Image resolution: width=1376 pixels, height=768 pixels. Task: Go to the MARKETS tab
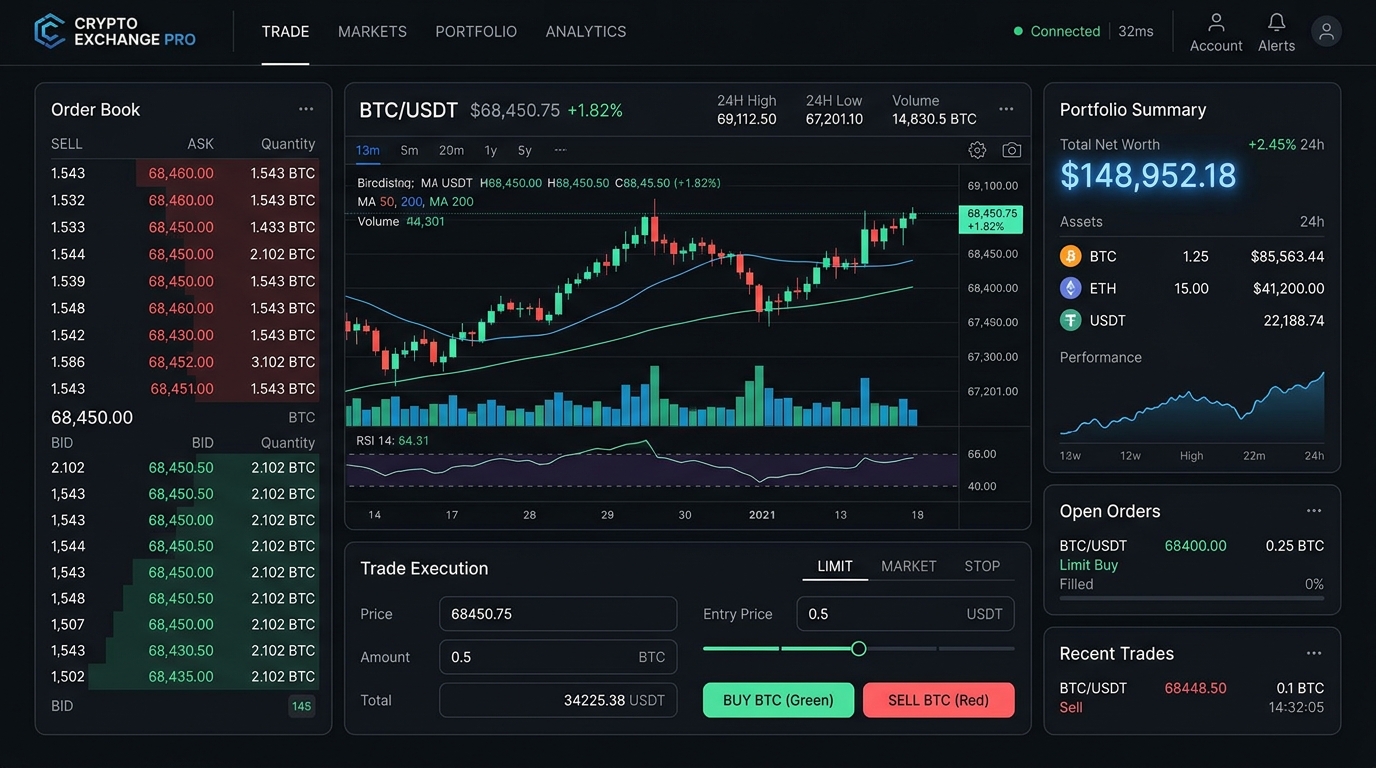pyautogui.click(x=372, y=31)
